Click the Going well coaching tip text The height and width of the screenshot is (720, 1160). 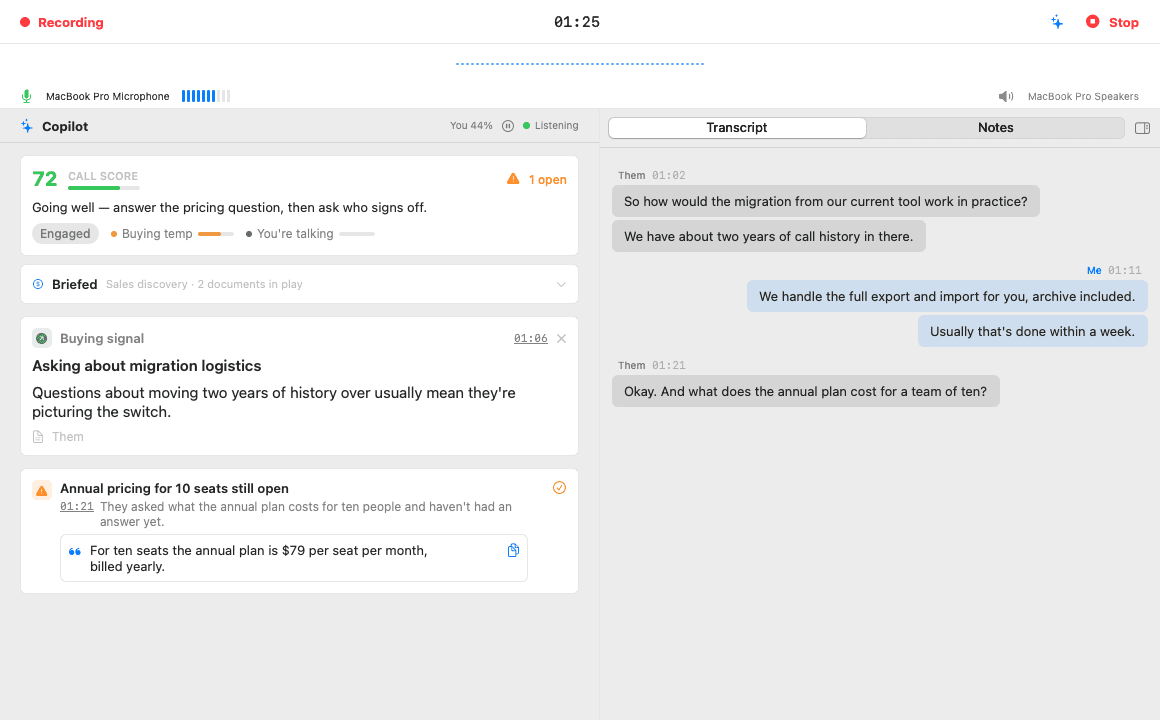[x=229, y=207]
